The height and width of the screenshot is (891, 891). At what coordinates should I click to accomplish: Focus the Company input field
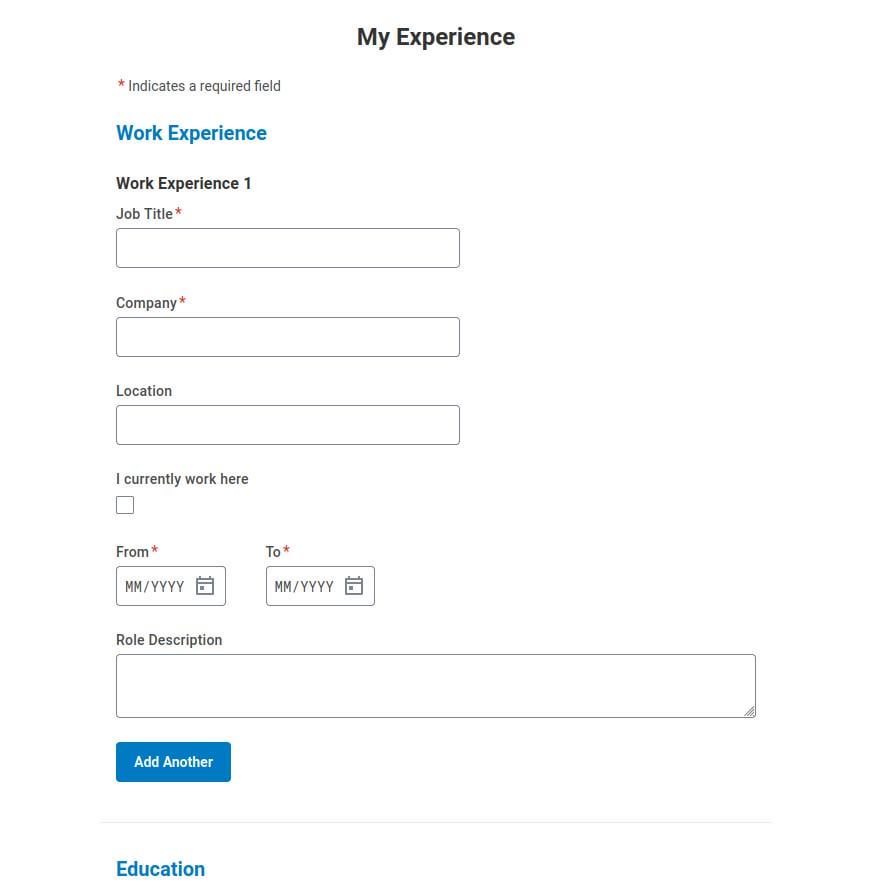pos(288,337)
